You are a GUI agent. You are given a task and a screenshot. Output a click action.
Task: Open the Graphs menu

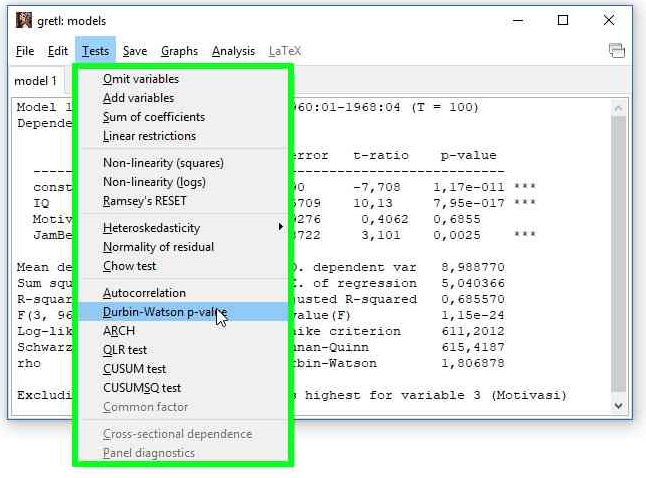(179, 51)
